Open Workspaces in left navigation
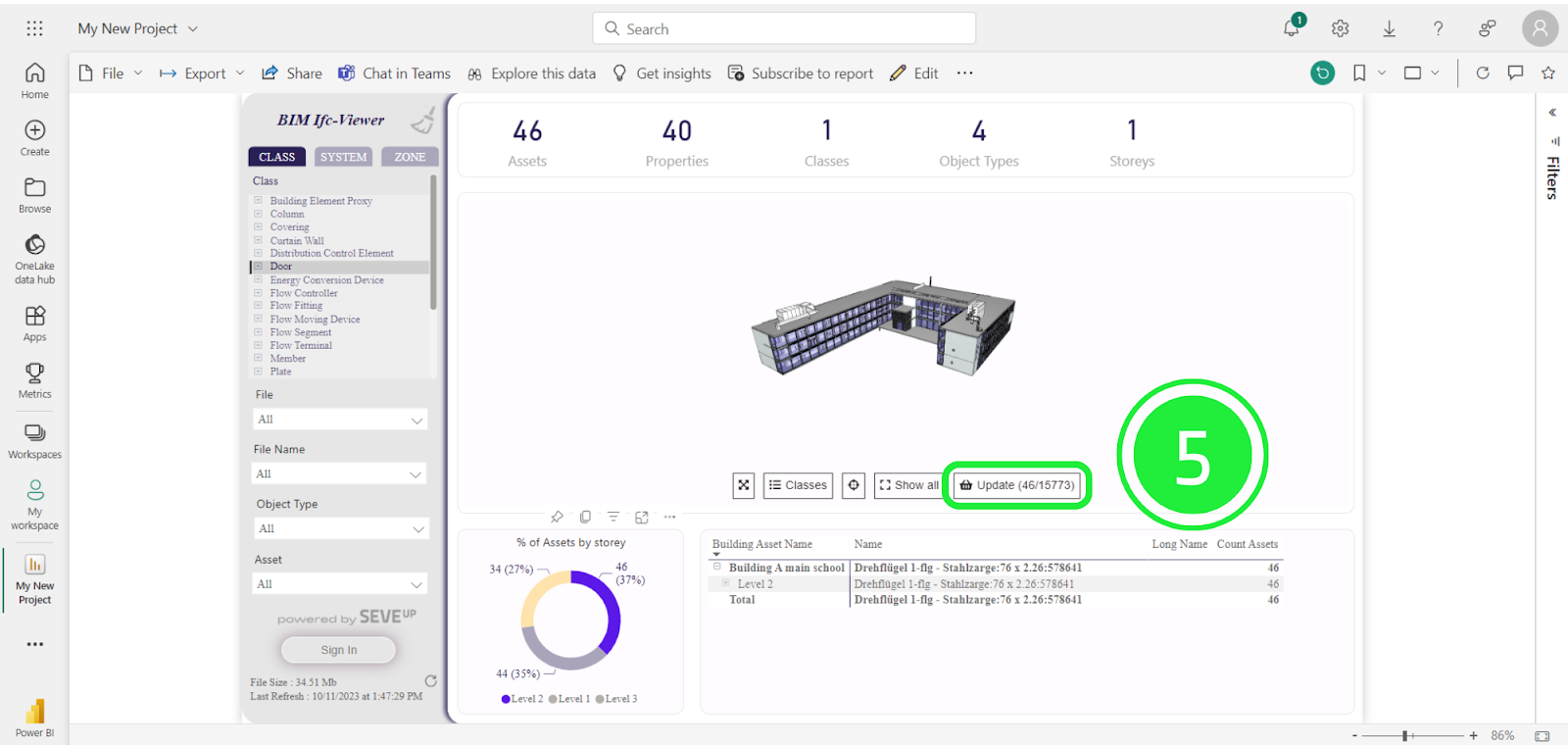The image size is (1568, 745). 34,441
